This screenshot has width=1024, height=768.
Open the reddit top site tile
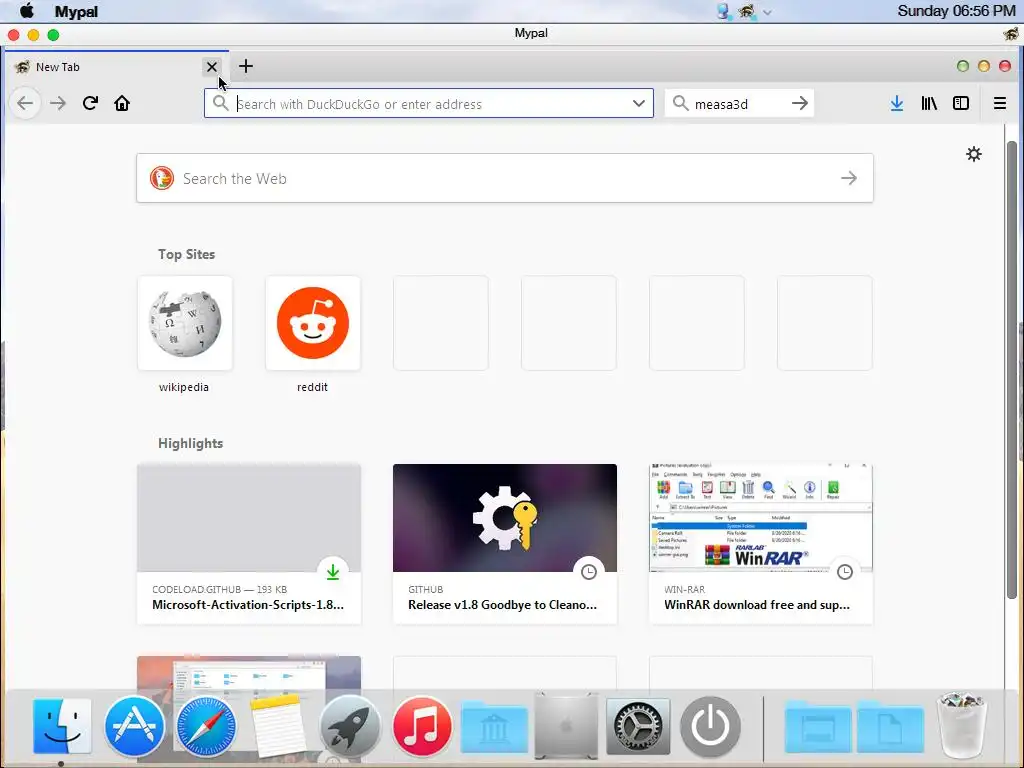click(313, 323)
